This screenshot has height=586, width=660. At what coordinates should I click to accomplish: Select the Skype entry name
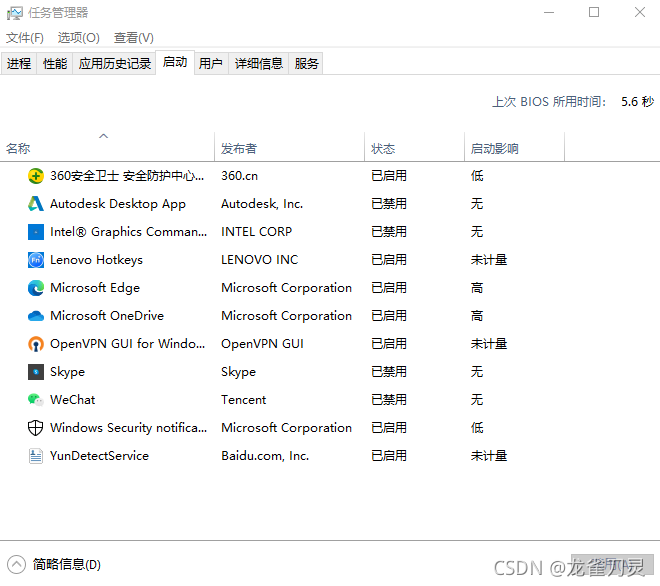67,372
